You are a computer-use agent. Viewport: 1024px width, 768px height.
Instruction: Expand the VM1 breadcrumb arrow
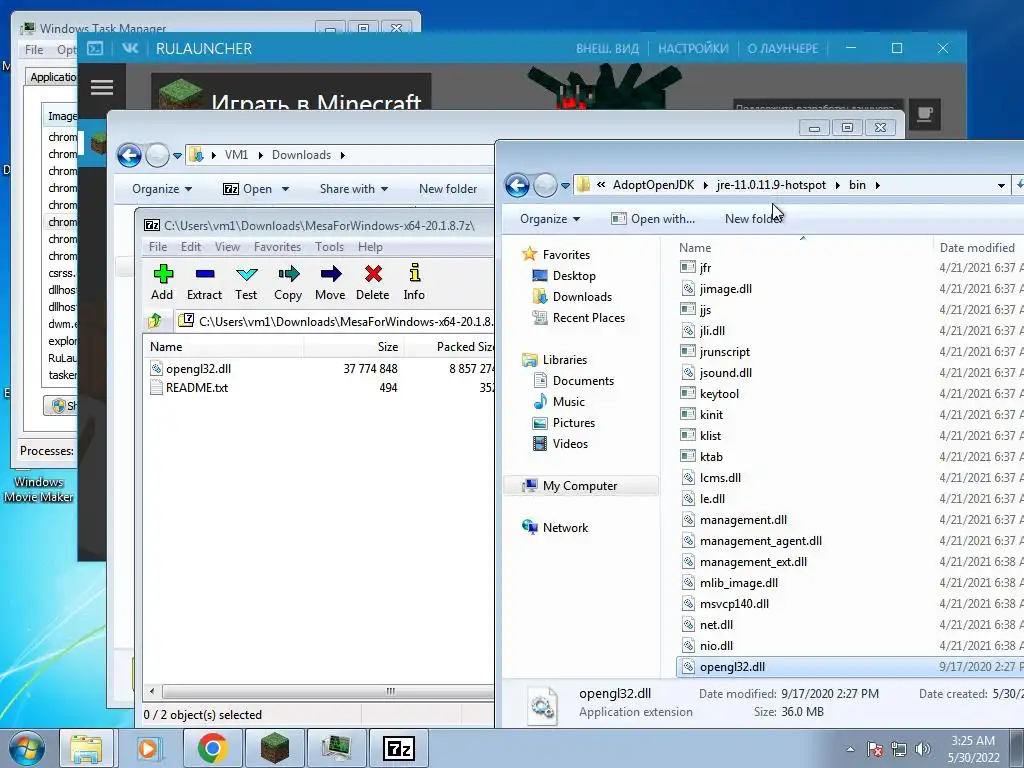click(x=261, y=155)
